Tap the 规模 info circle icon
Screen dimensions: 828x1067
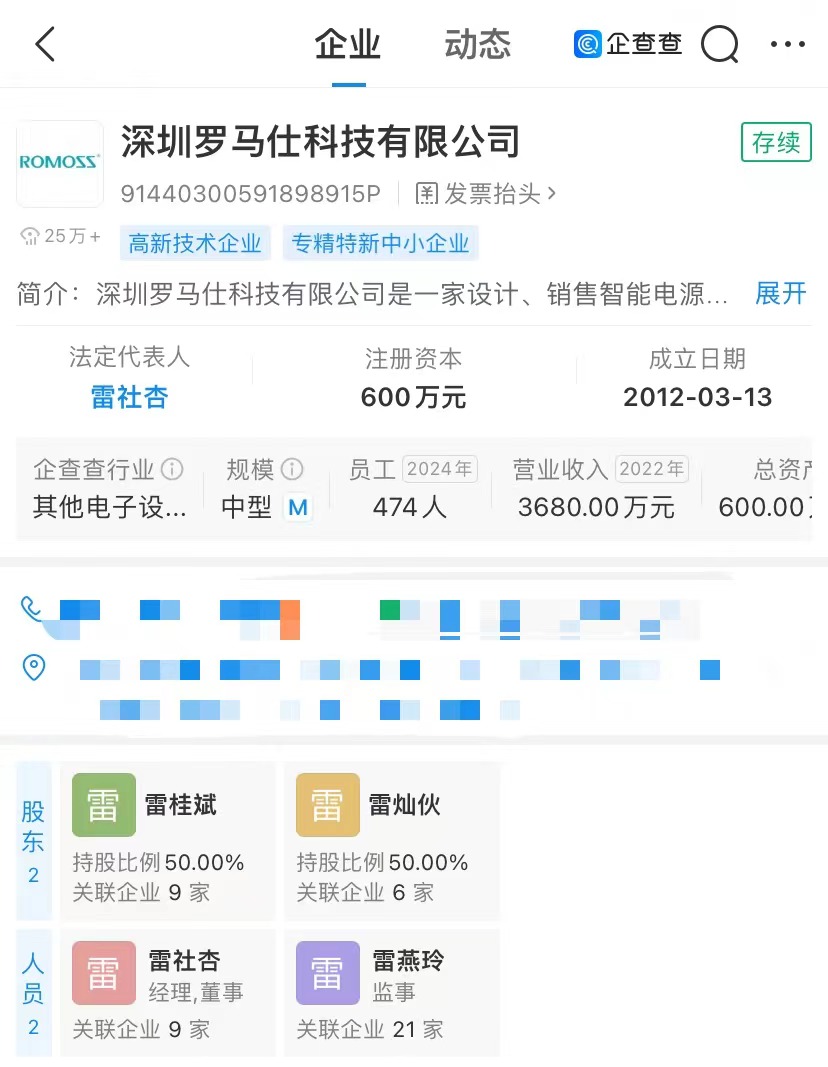289,468
